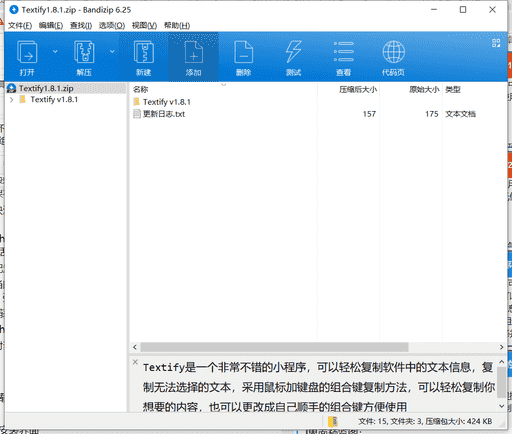Click the Delete (删除) toolbar icon
Viewport: 512px width, 434px height.
(x=244, y=52)
